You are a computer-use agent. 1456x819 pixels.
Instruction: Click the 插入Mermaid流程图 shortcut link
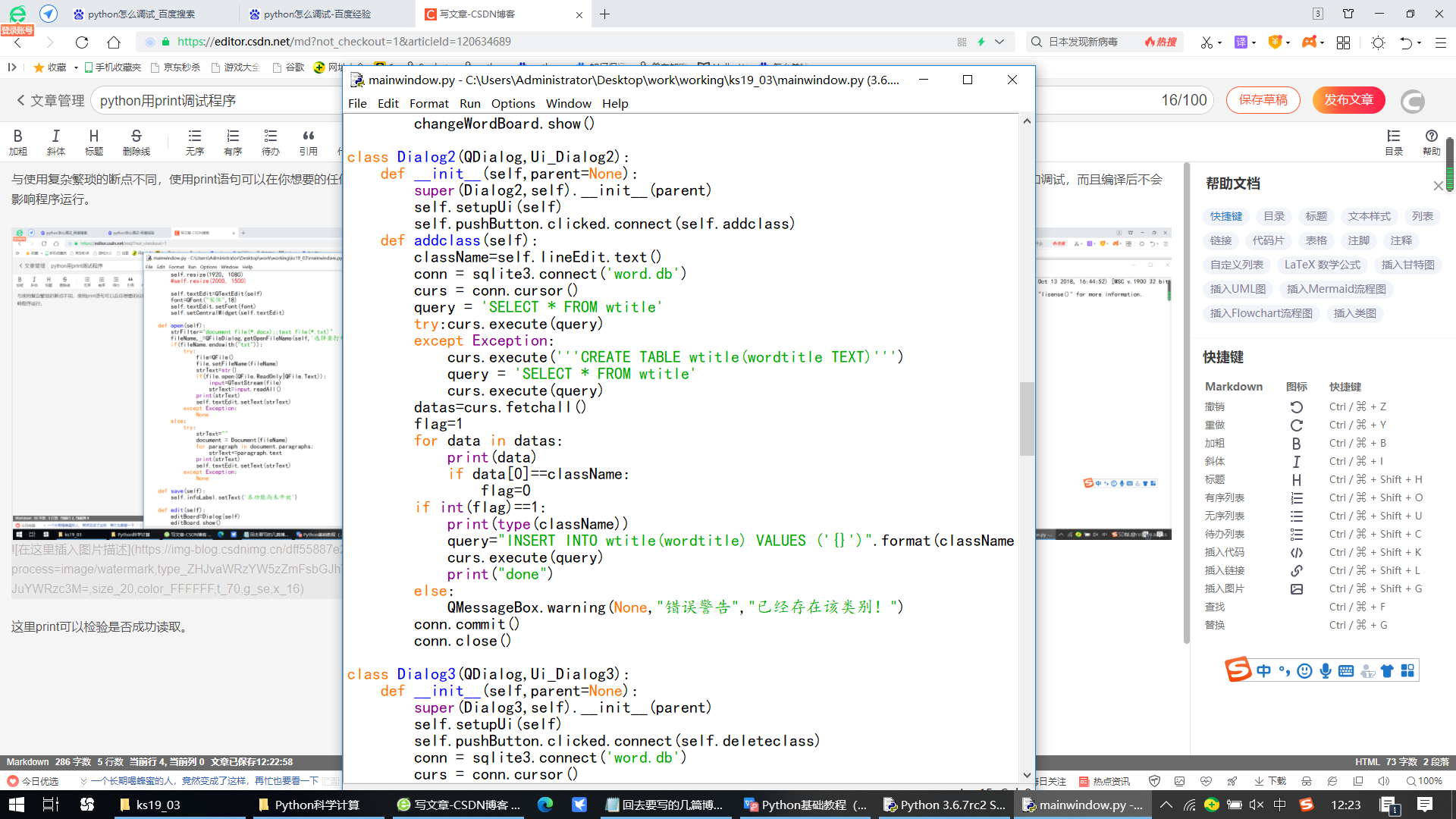pyautogui.click(x=1336, y=289)
